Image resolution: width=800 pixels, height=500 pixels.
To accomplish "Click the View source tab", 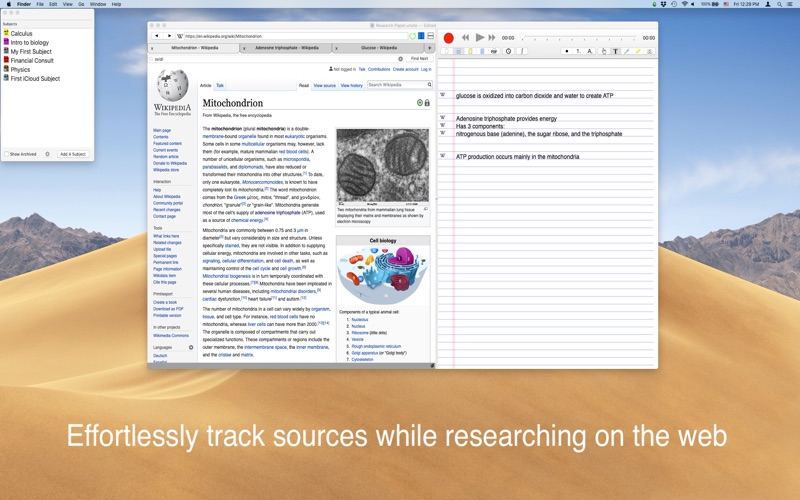I will (324, 86).
